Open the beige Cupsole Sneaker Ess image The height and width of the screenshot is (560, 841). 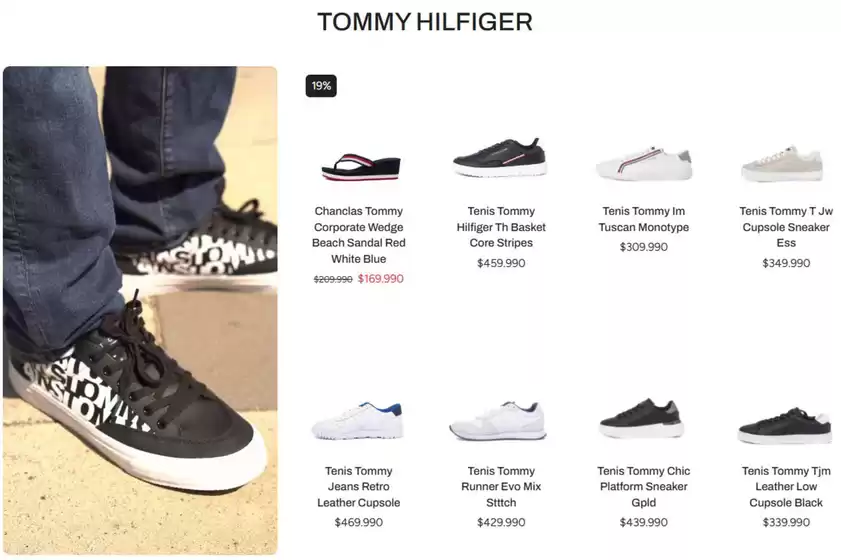(x=782, y=163)
